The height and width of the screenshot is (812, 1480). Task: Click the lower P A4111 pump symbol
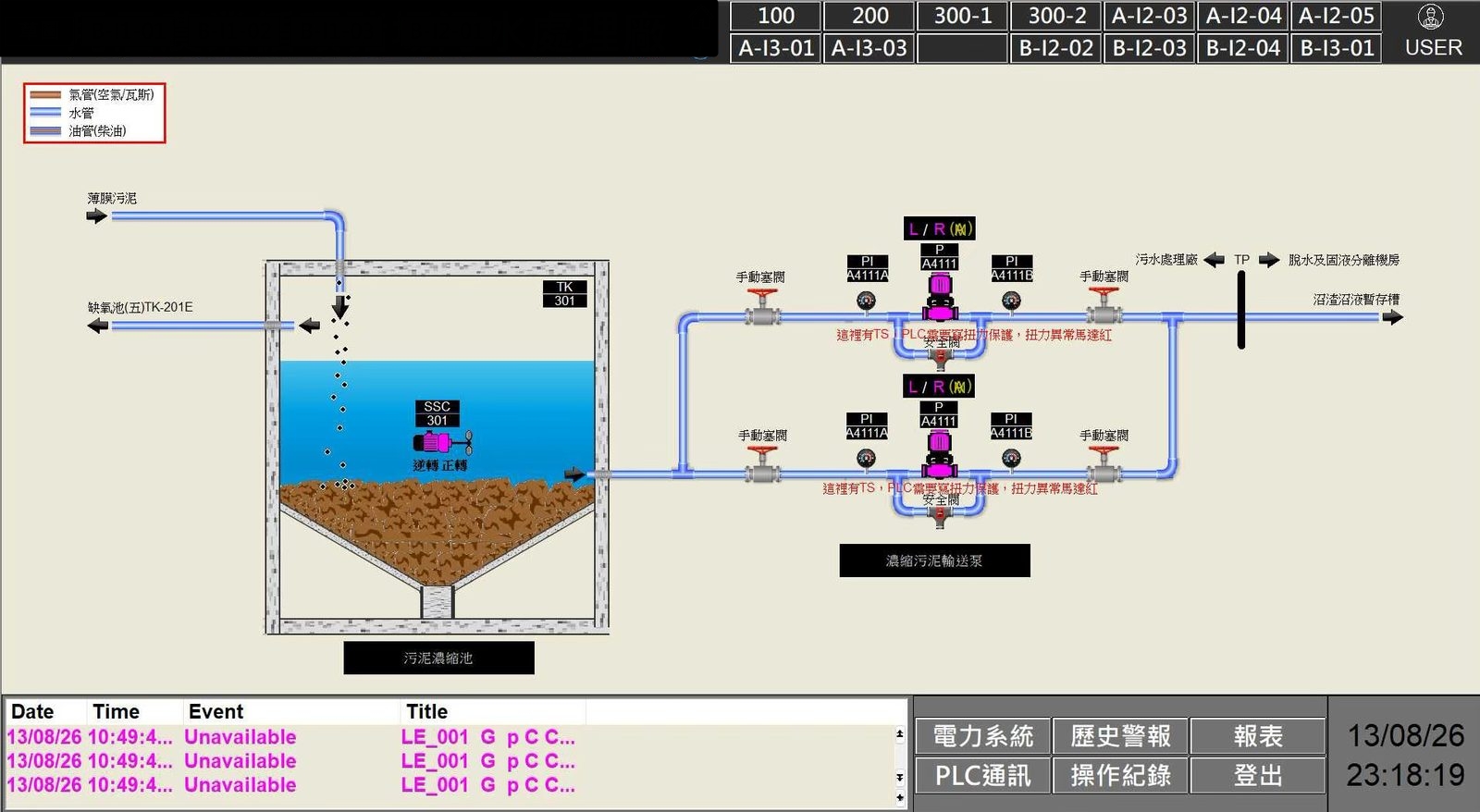click(939, 453)
